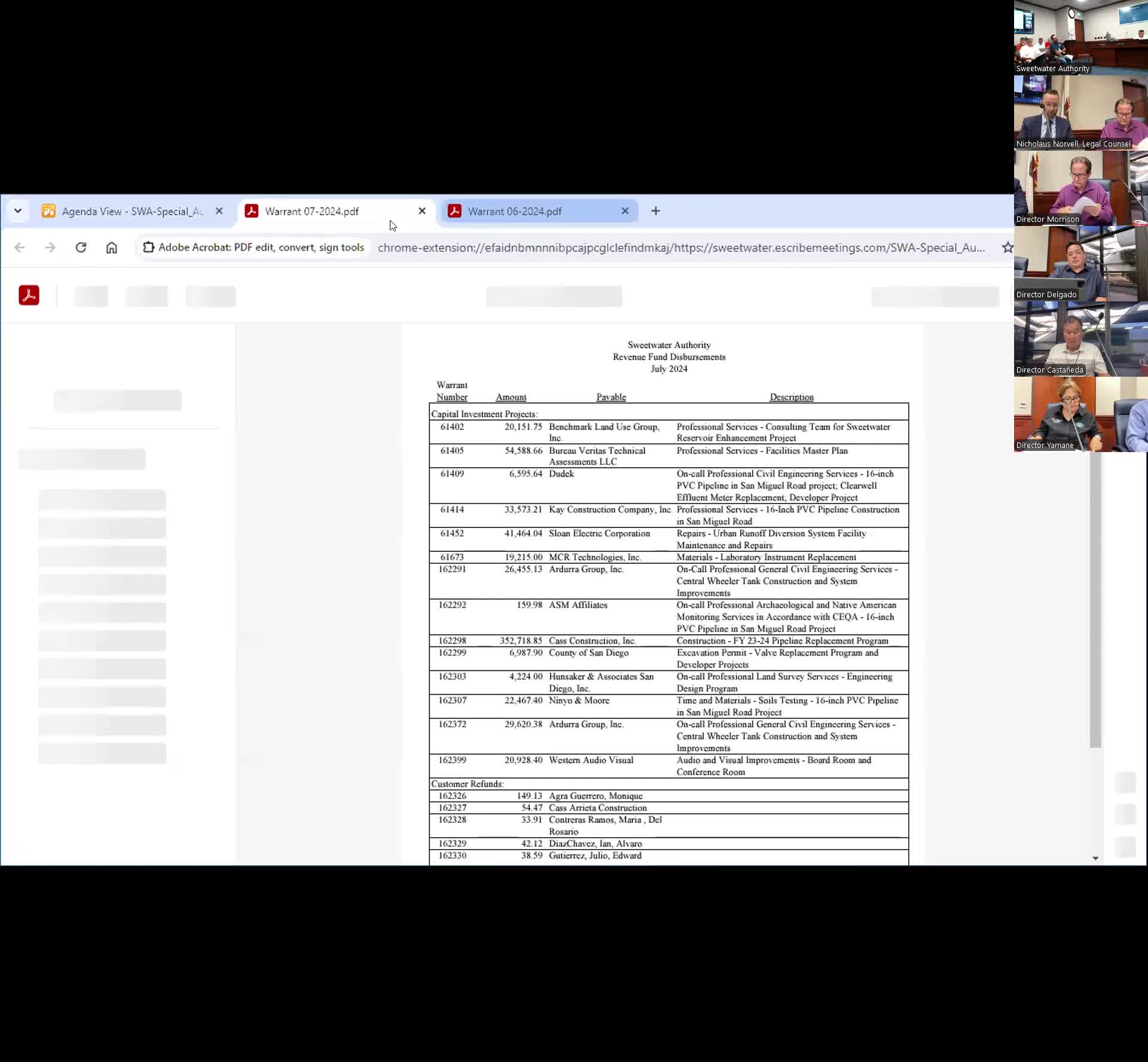The height and width of the screenshot is (1062, 1148).
Task: Click scroll down arrow of PDF viewer
Action: coord(1095,858)
